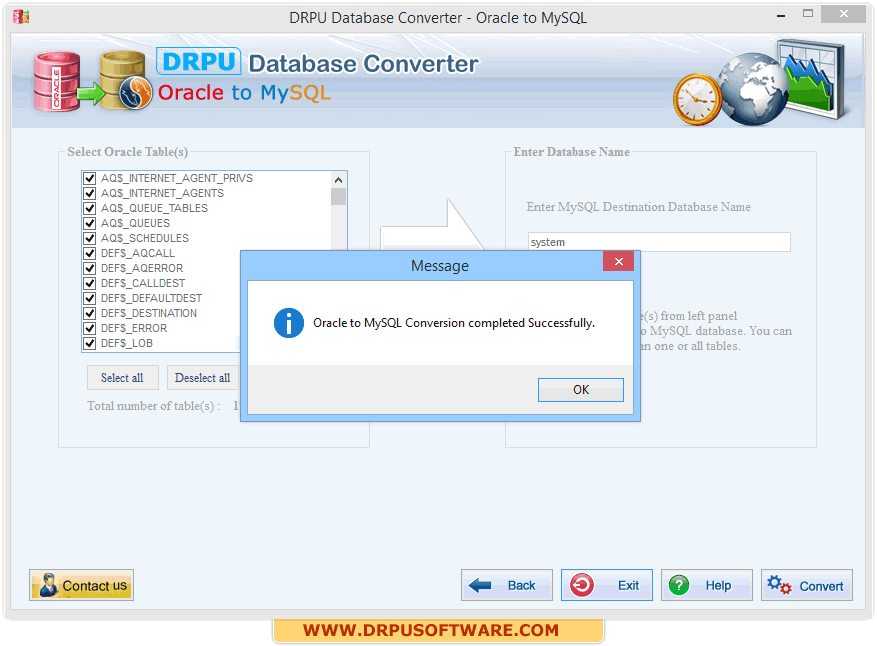Exit the Database Converter
Image resolution: width=877 pixels, height=646 pixels.
607,585
